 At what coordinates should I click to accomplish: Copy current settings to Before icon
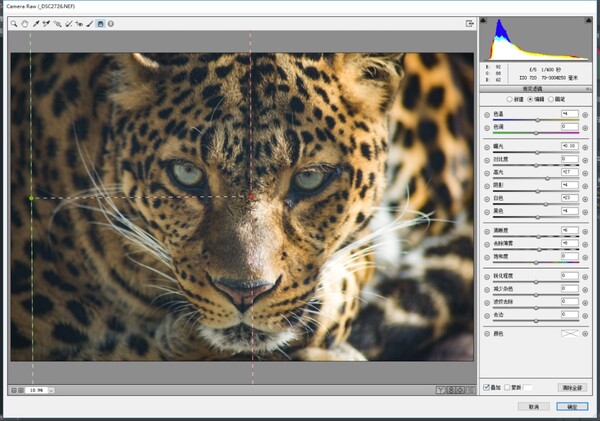(x=461, y=390)
